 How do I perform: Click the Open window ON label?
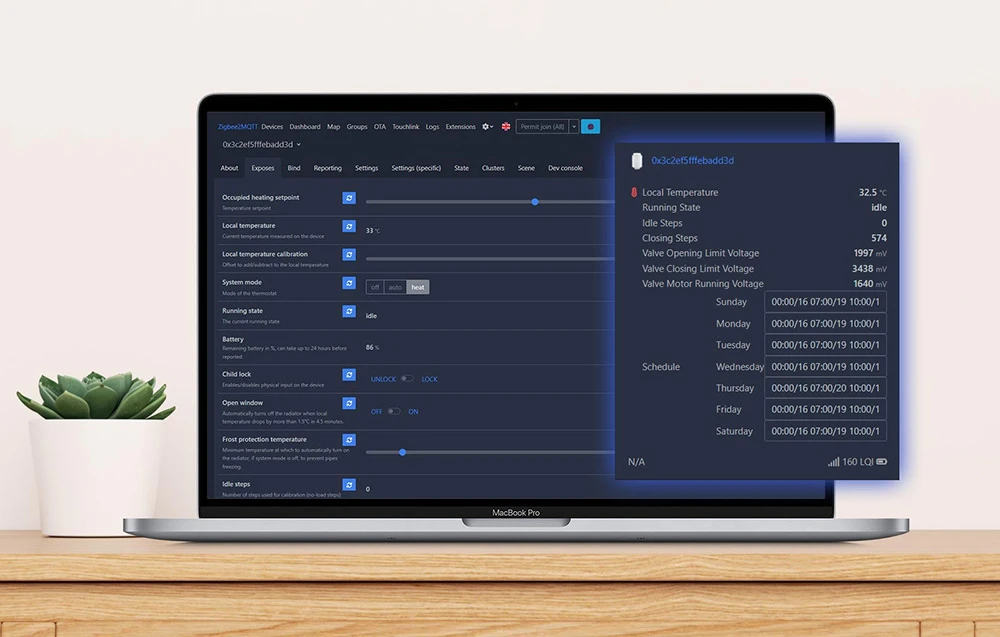click(413, 412)
